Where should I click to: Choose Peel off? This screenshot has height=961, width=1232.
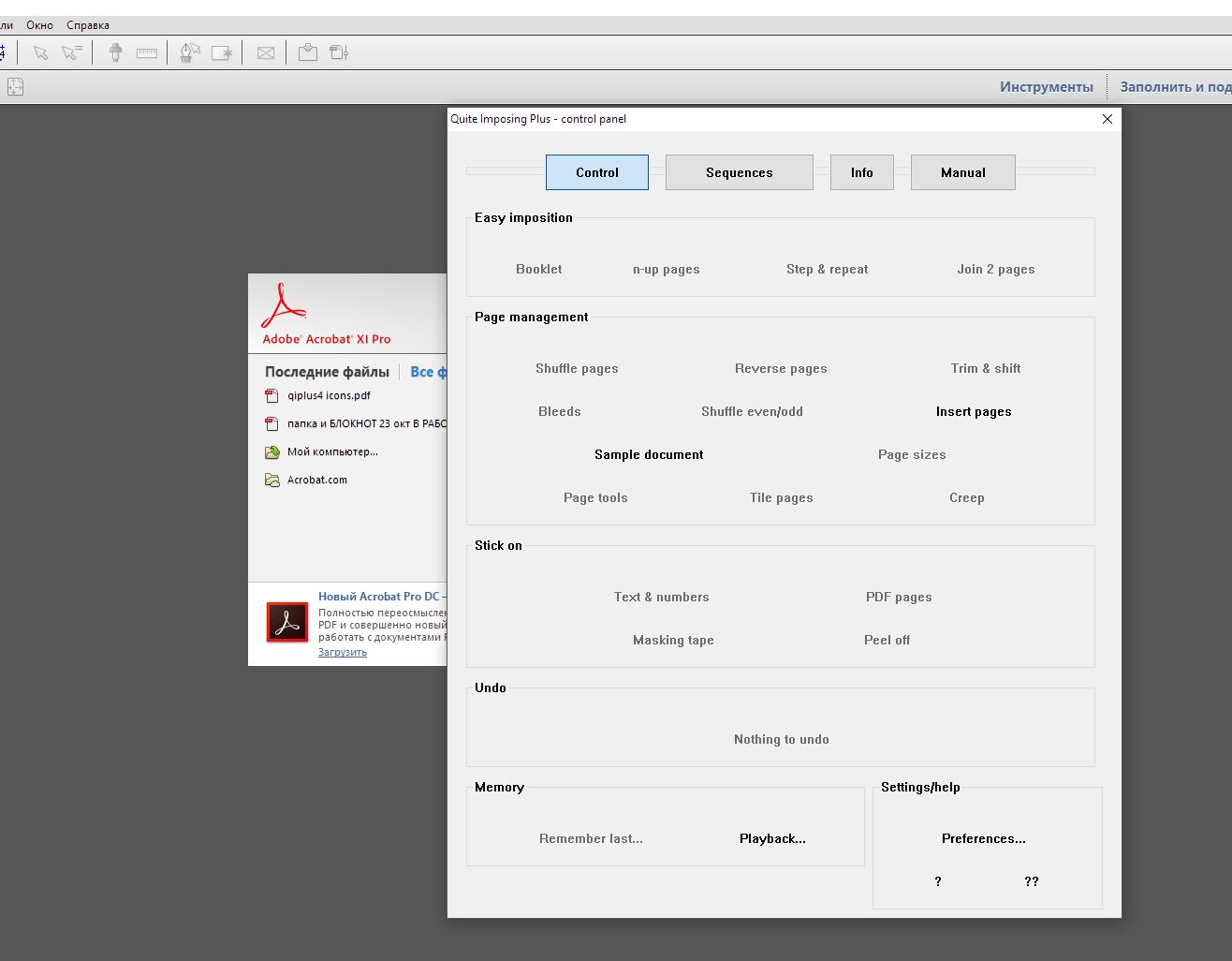[887, 640]
